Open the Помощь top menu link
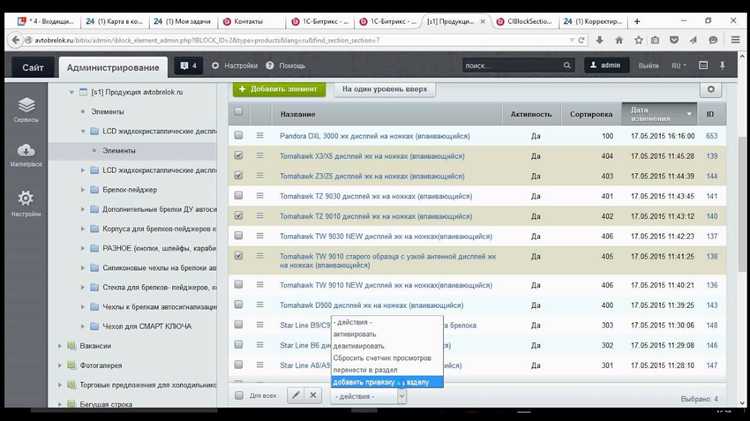Image resolution: width=750 pixels, height=421 pixels. (x=286, y=66)
